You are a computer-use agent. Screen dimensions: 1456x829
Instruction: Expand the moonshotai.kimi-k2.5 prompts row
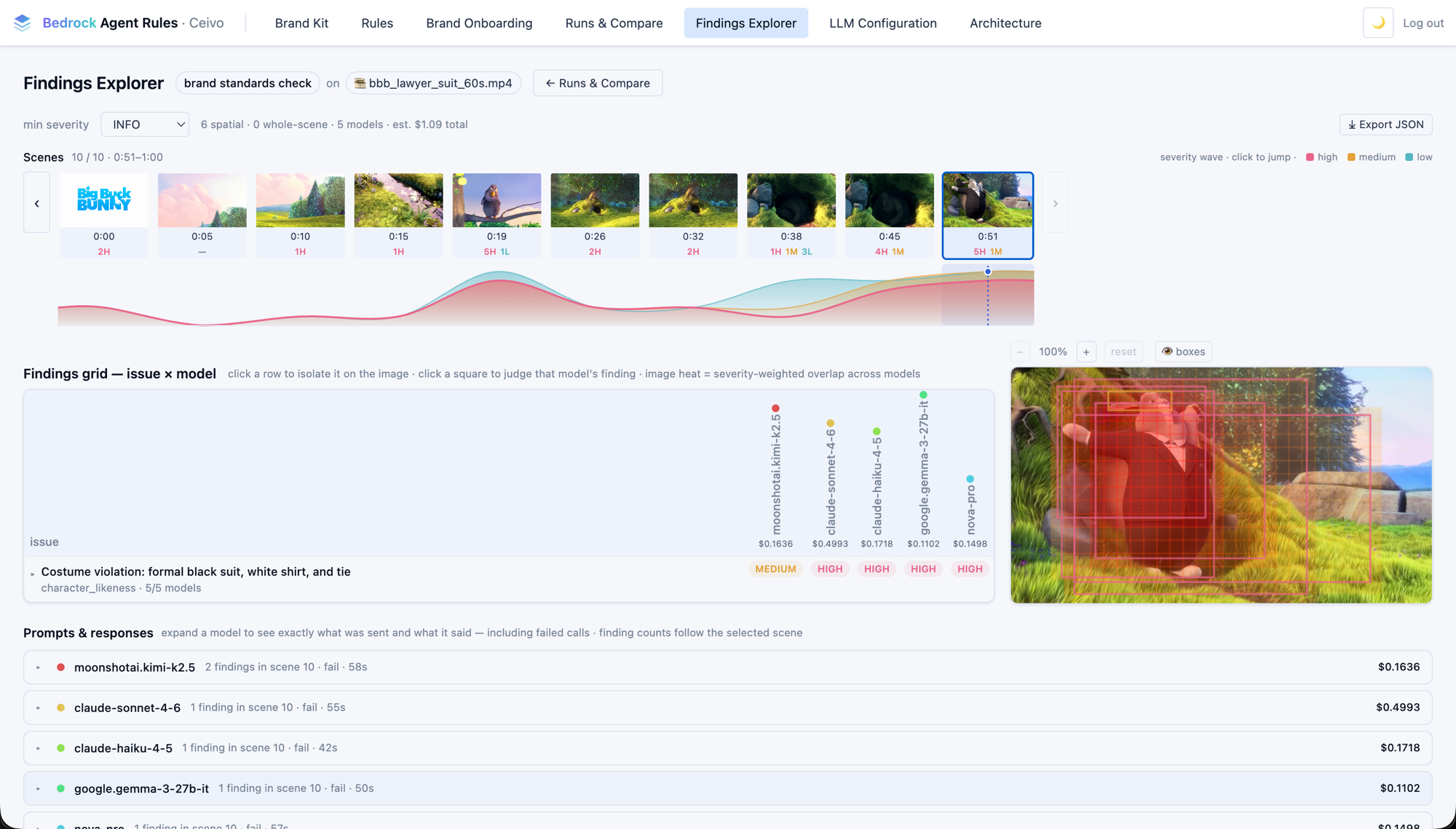(39, 667)
